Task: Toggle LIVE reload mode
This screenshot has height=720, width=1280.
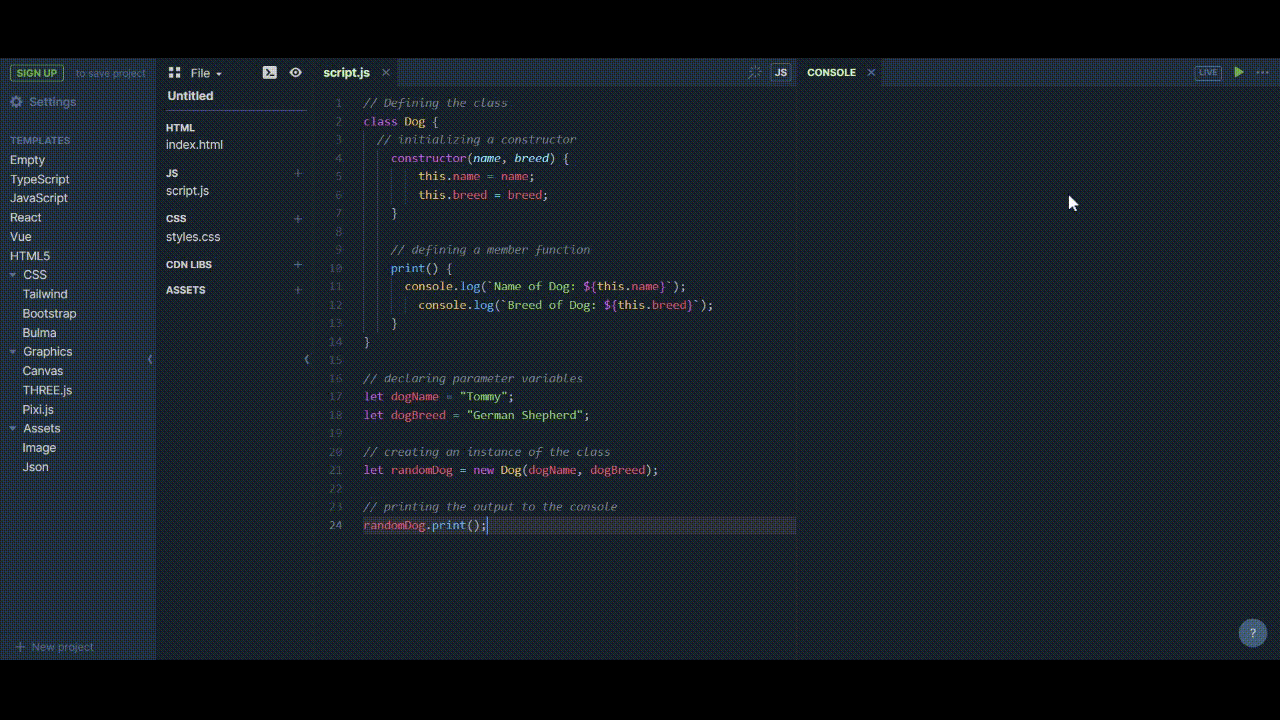Action: [1208, 72]
